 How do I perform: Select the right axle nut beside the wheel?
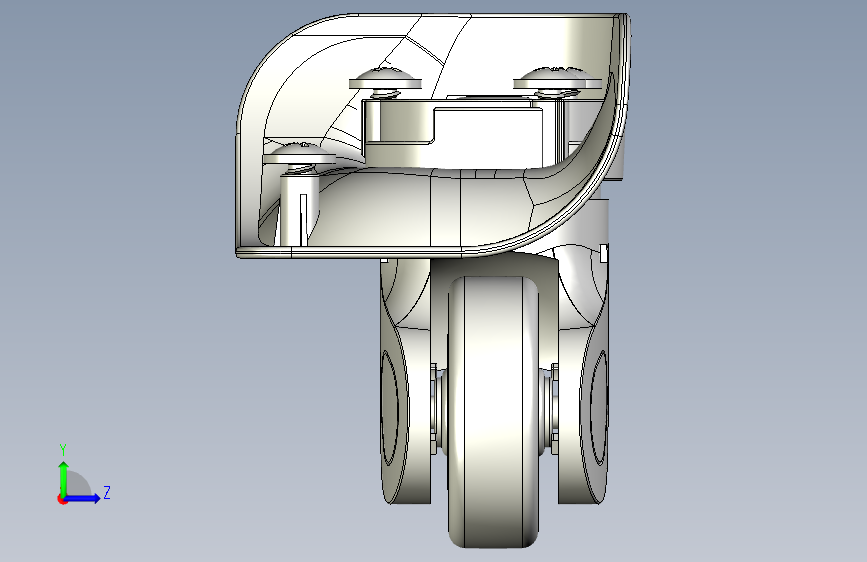(553, 409)
